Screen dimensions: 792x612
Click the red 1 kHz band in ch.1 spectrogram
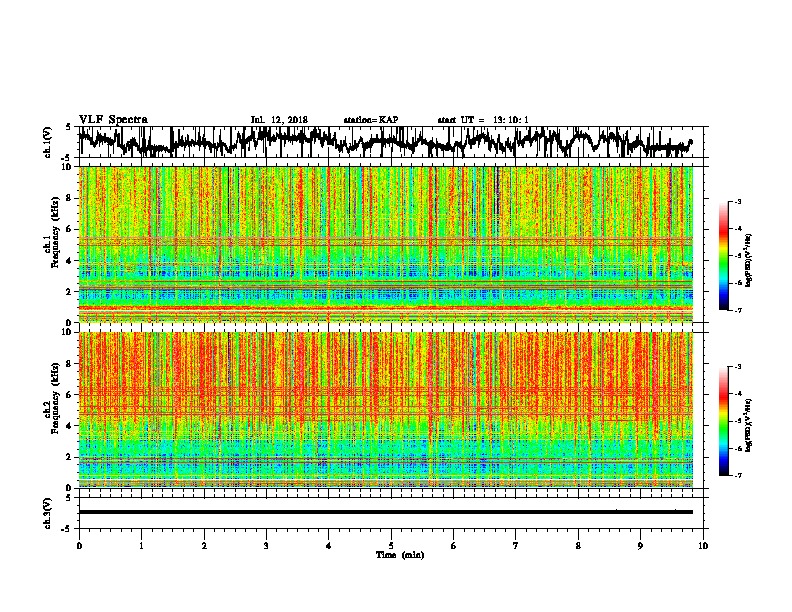tap(386, 307)
